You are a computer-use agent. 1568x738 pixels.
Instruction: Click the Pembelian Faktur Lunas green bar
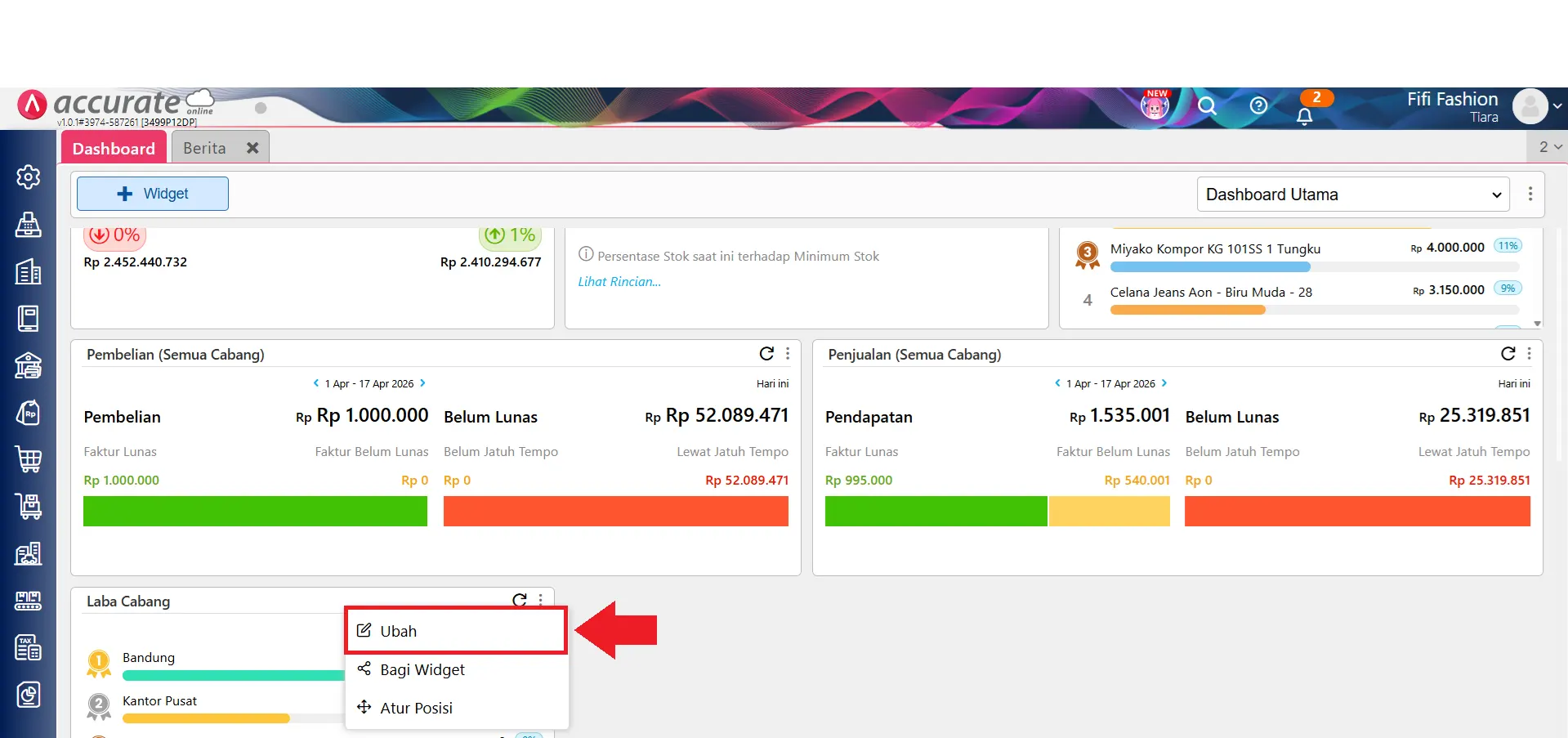(x=255, y=511)
